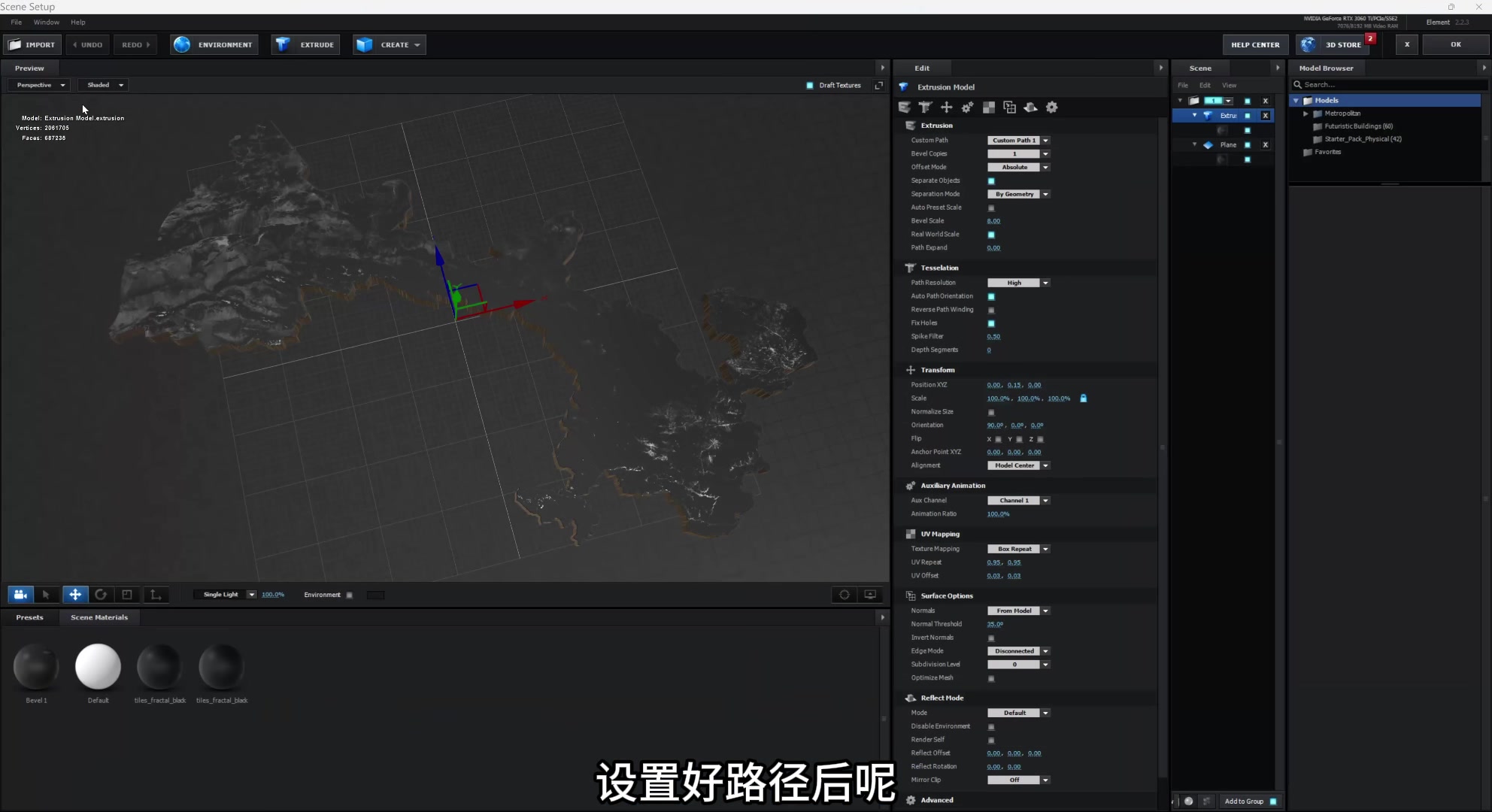1492x812 pixels.
Task: Select the rotate tool below the viewport
Action: click(102, 595)
